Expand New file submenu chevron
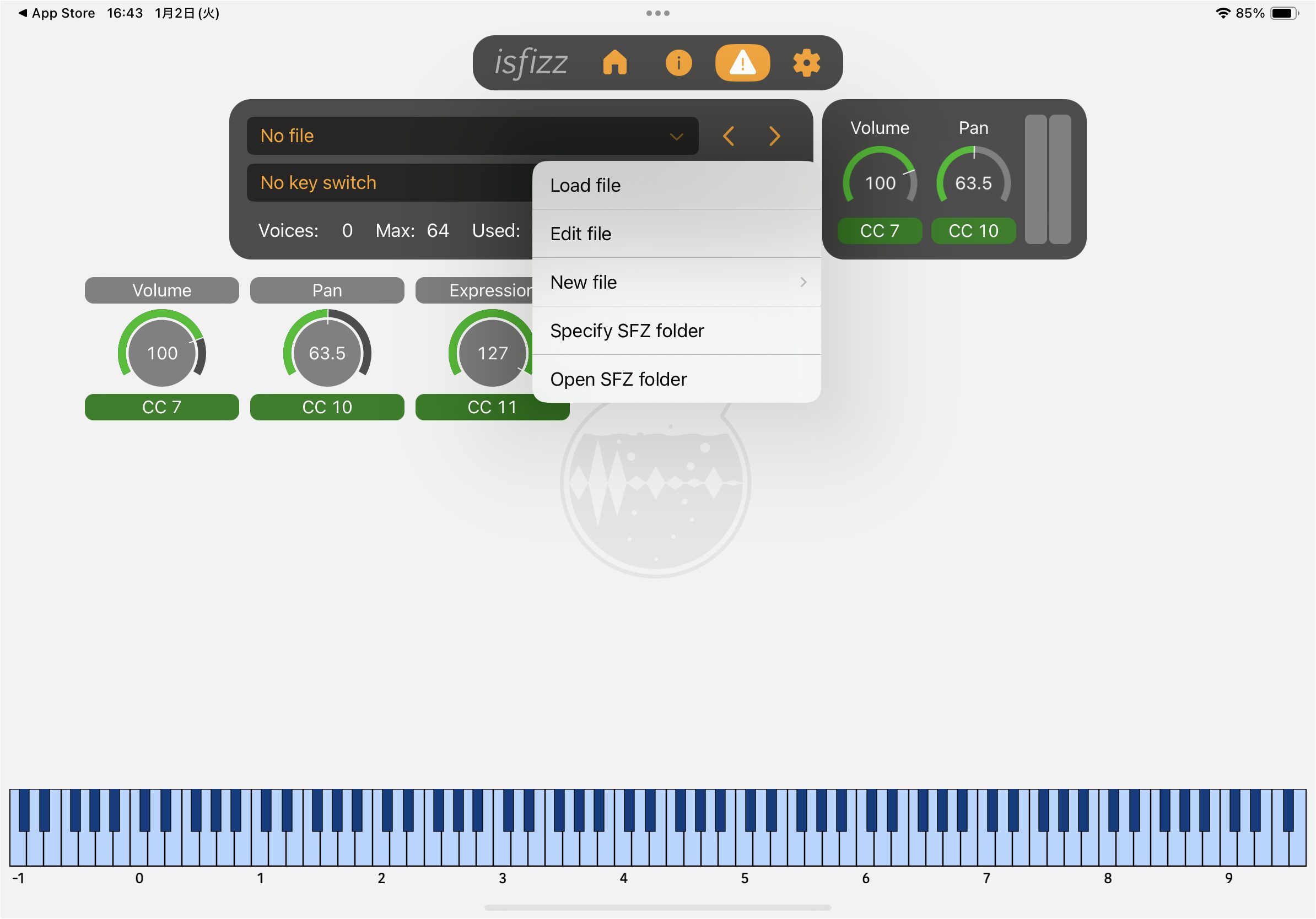This screenshot has width=1316, height=919. 803,282
